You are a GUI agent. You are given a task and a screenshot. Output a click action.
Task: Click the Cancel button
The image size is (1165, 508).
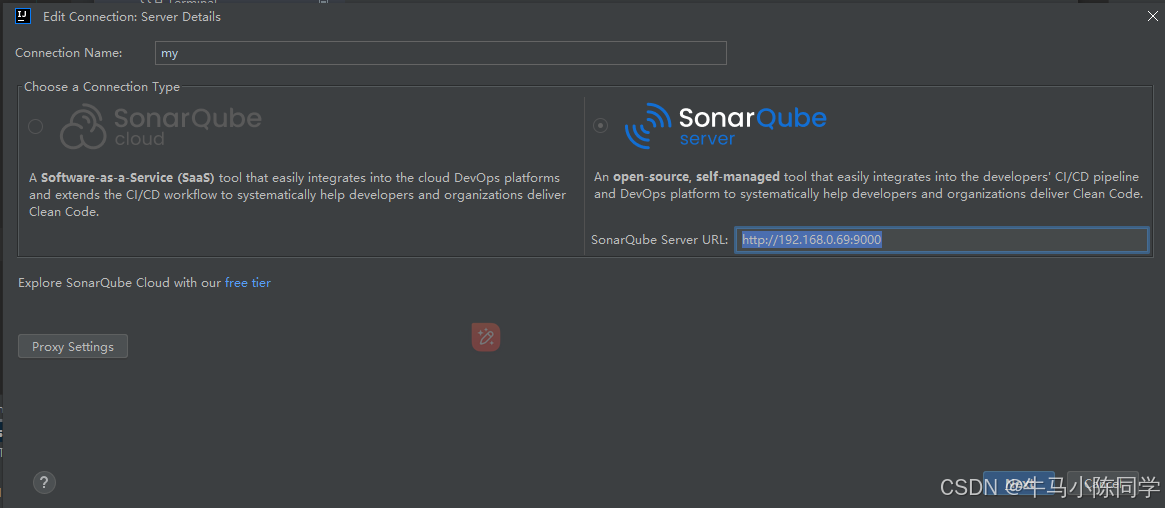[1103, 483]
